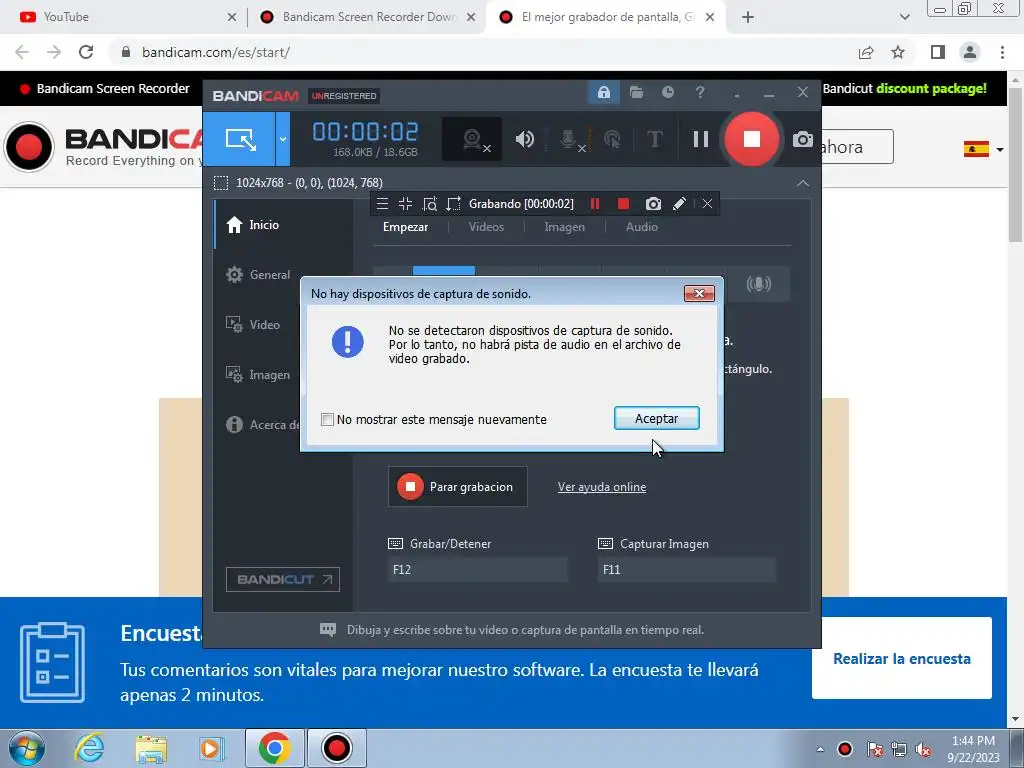
Task: Open the Acerca de section
Action: 263,424
